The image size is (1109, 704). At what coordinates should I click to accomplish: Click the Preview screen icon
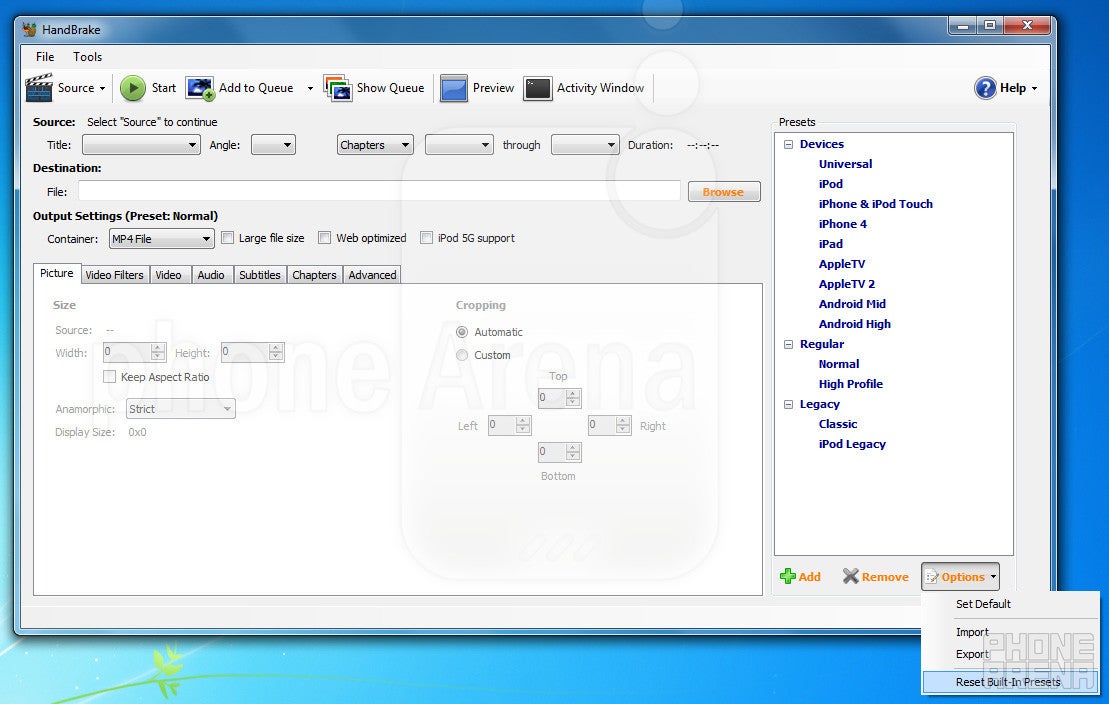pyautogui.click(x=453, y=88)
